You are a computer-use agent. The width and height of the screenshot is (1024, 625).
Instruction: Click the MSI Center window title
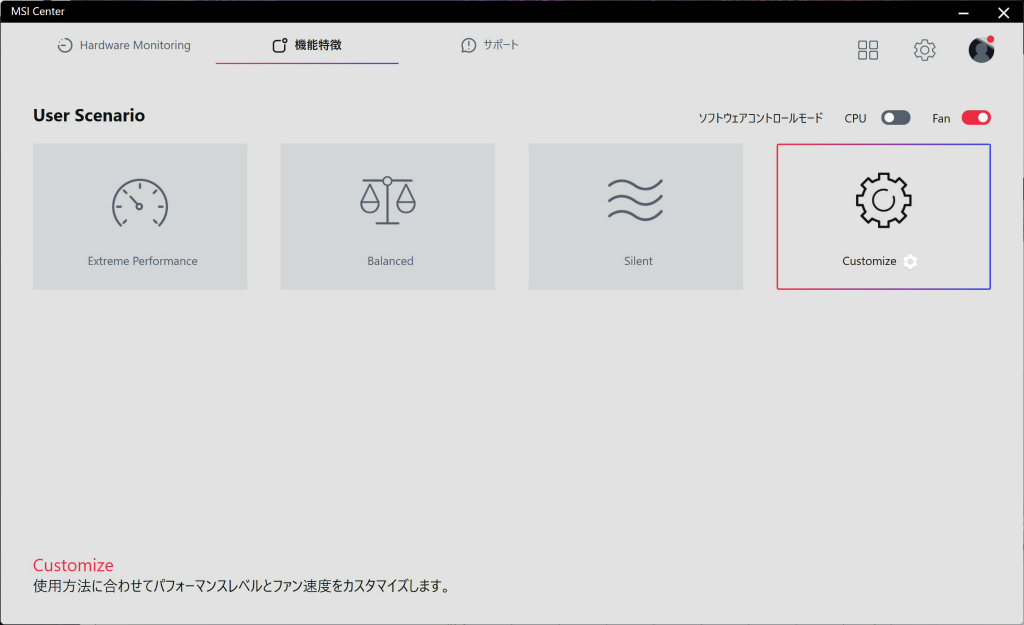(x=38, y=11)
